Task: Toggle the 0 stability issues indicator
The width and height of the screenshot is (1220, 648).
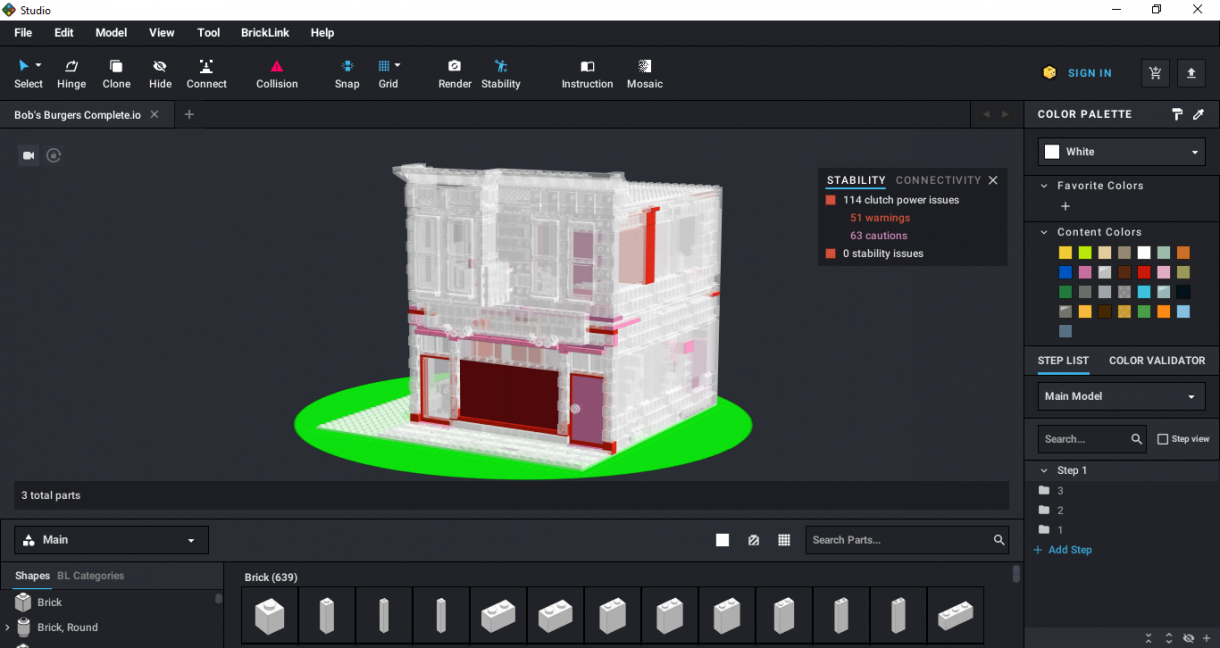Action: click(x=830, y=254)
